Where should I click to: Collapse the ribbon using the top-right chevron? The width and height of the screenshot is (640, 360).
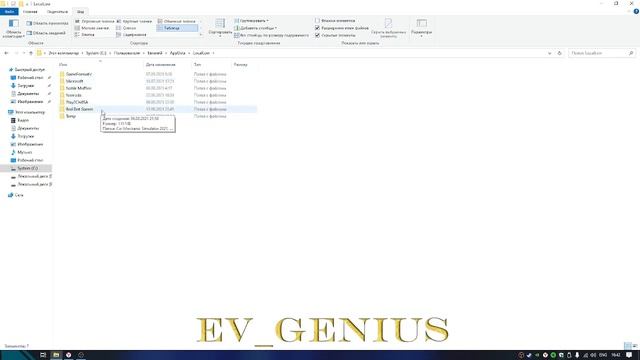[x=629, y=11]
